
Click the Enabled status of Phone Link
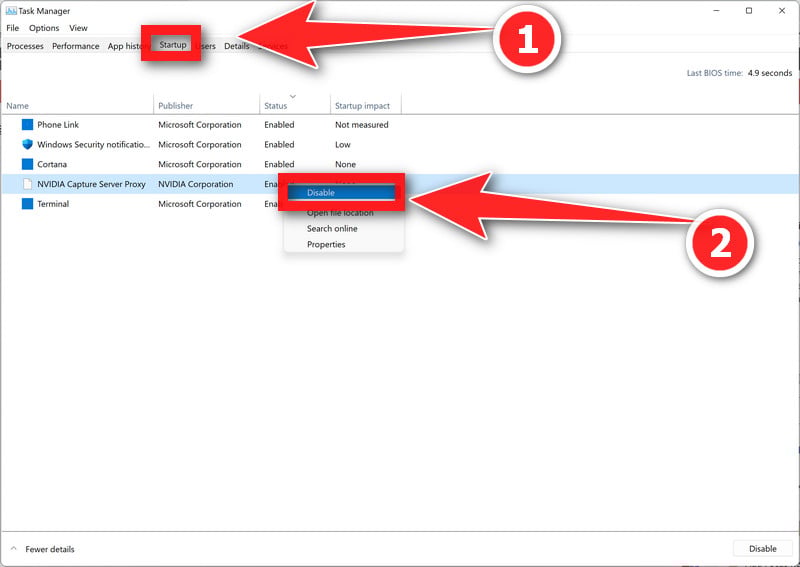click(279, 125)
